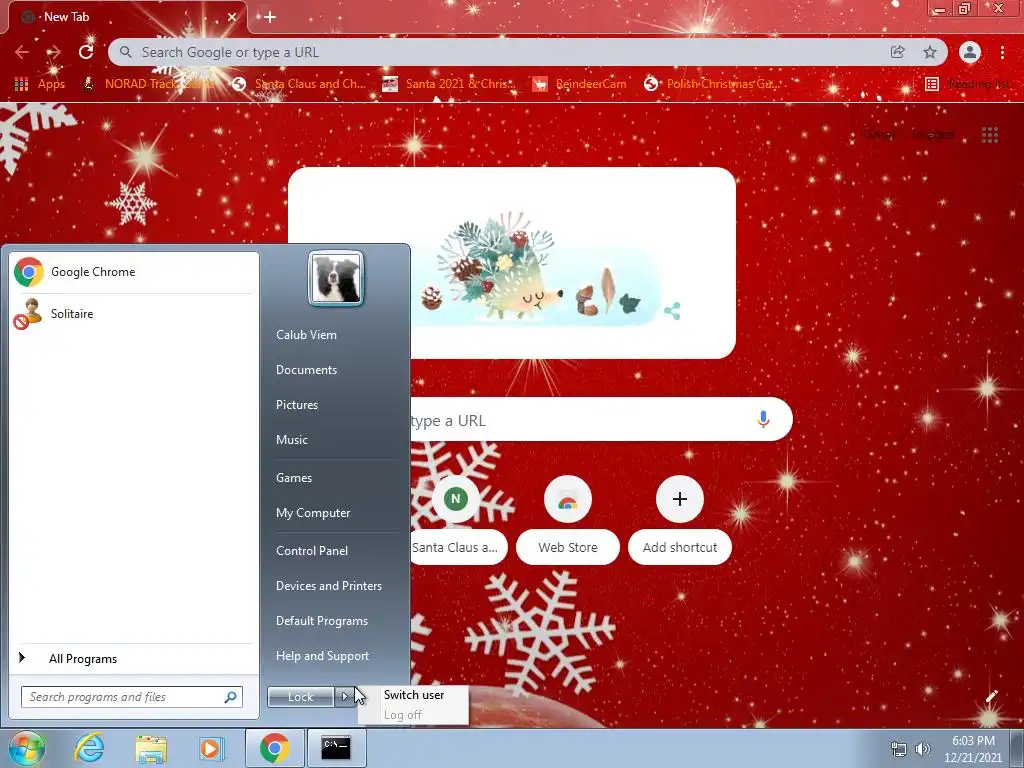This screenshot has height=768, width=1024.
Task: Open Music from the Start menu
Action: [x=291, y=440]
